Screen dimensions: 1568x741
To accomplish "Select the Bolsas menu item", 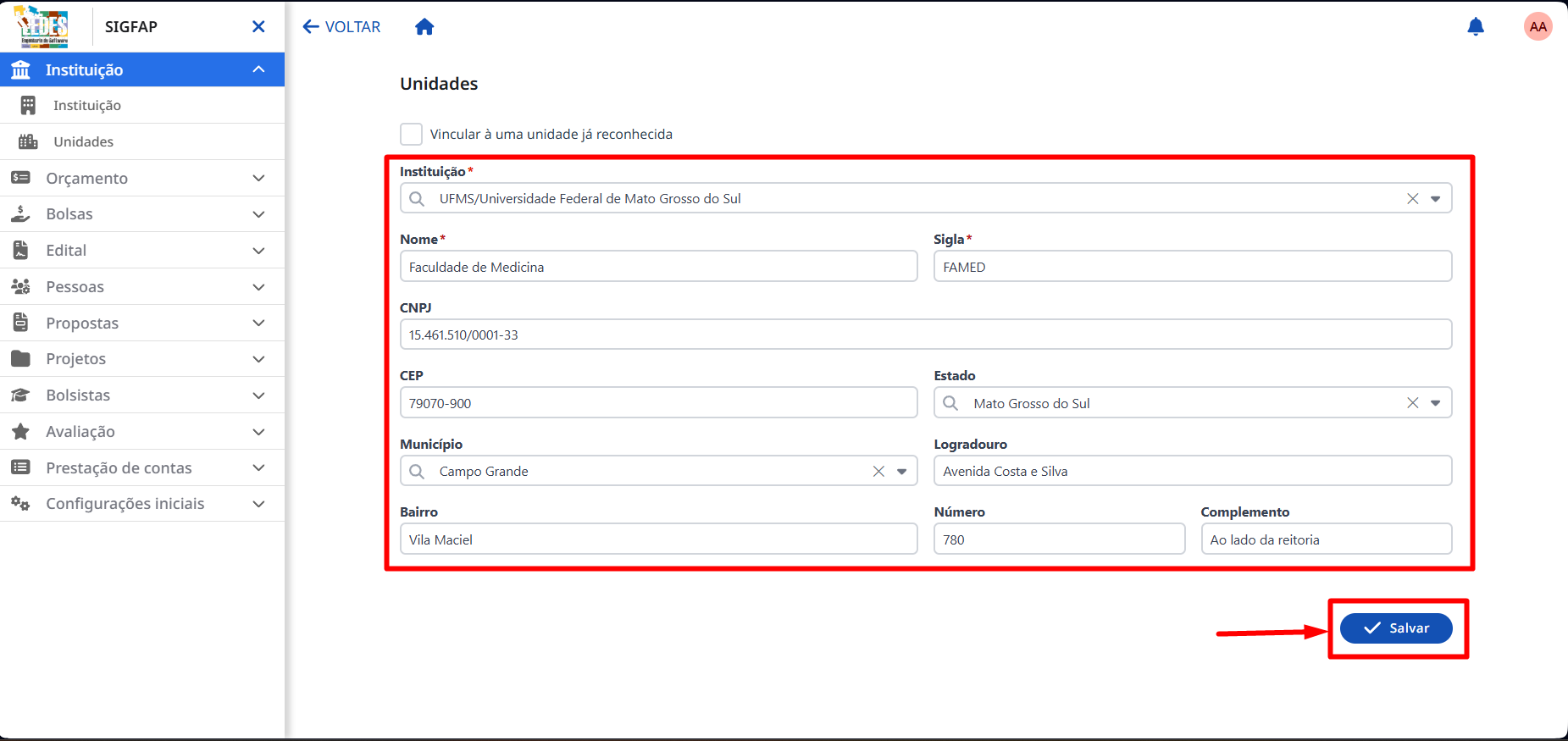I will pyautogui.click(x=142, y=214).
